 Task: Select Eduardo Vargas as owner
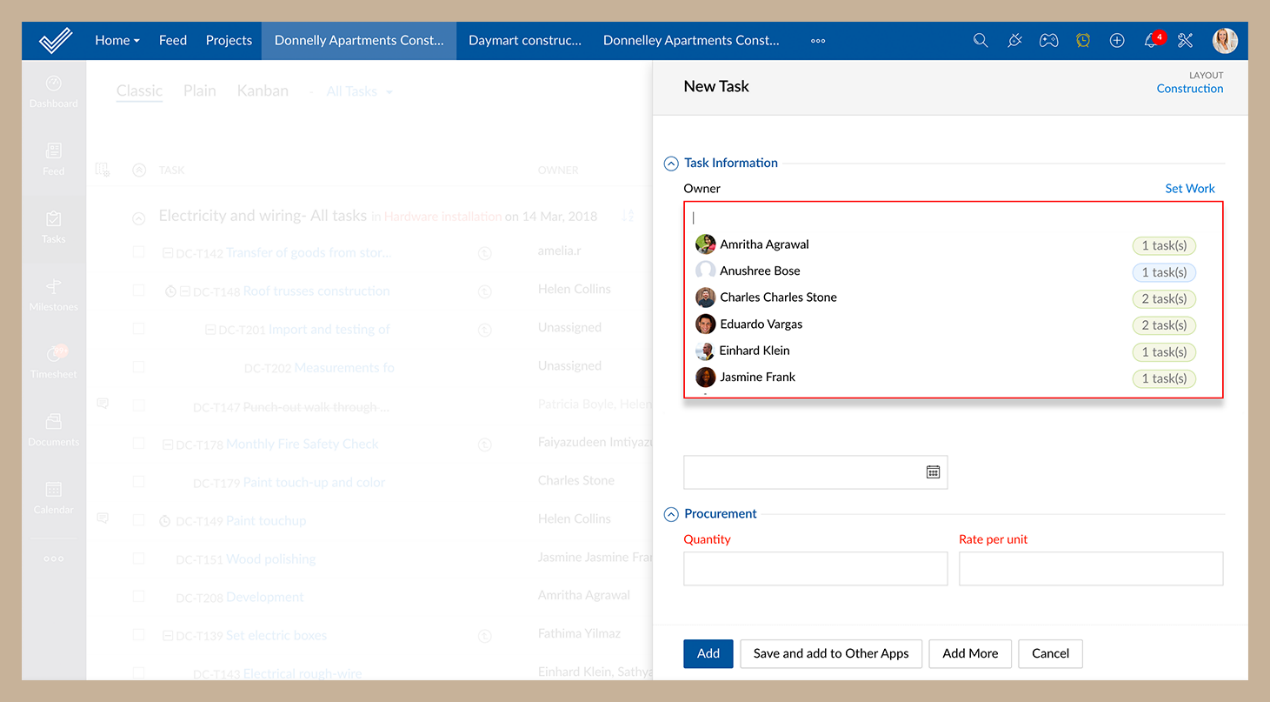tap(760, 324)
